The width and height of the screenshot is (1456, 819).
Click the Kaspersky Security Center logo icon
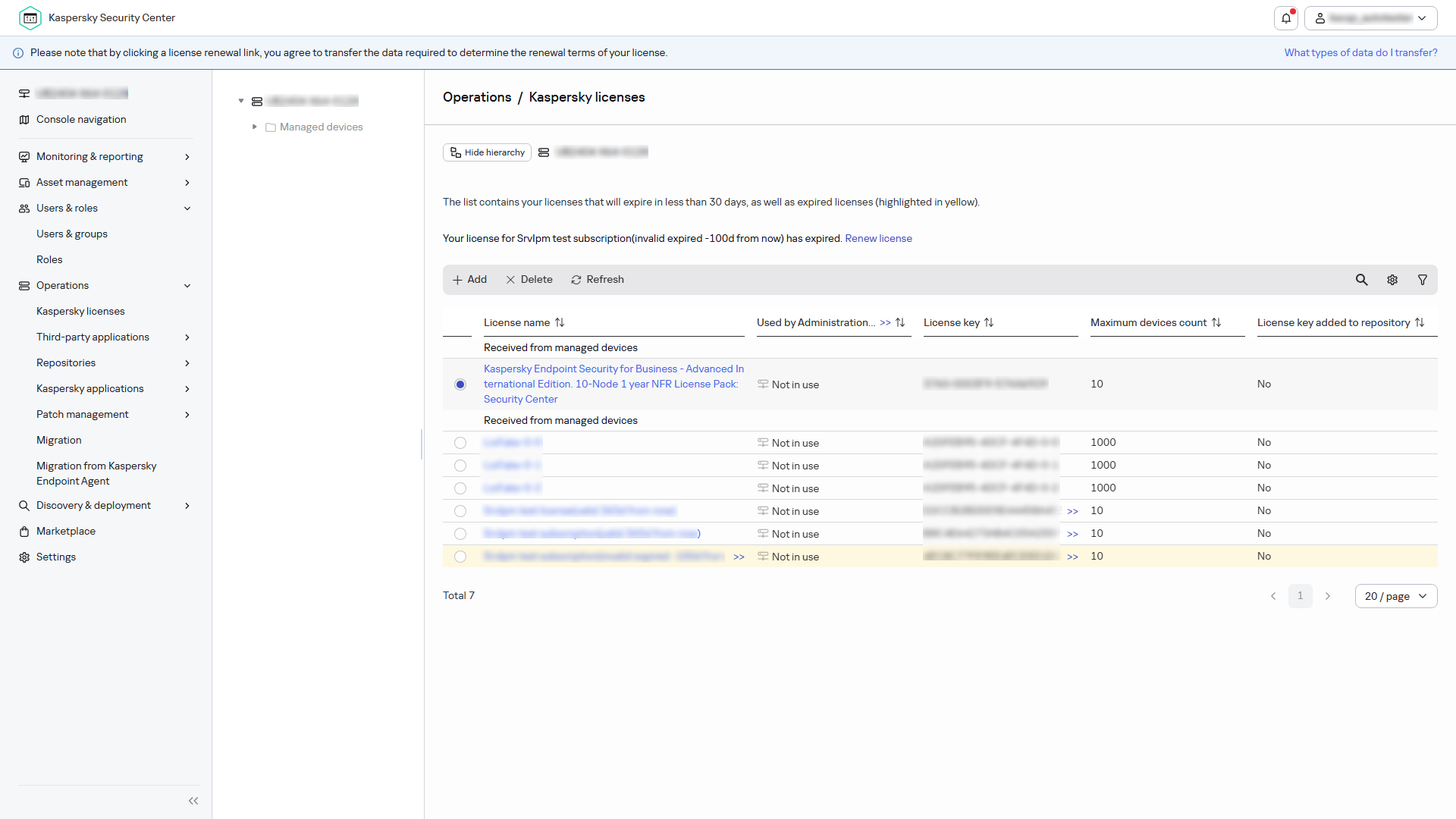click(x=30, y=18)
